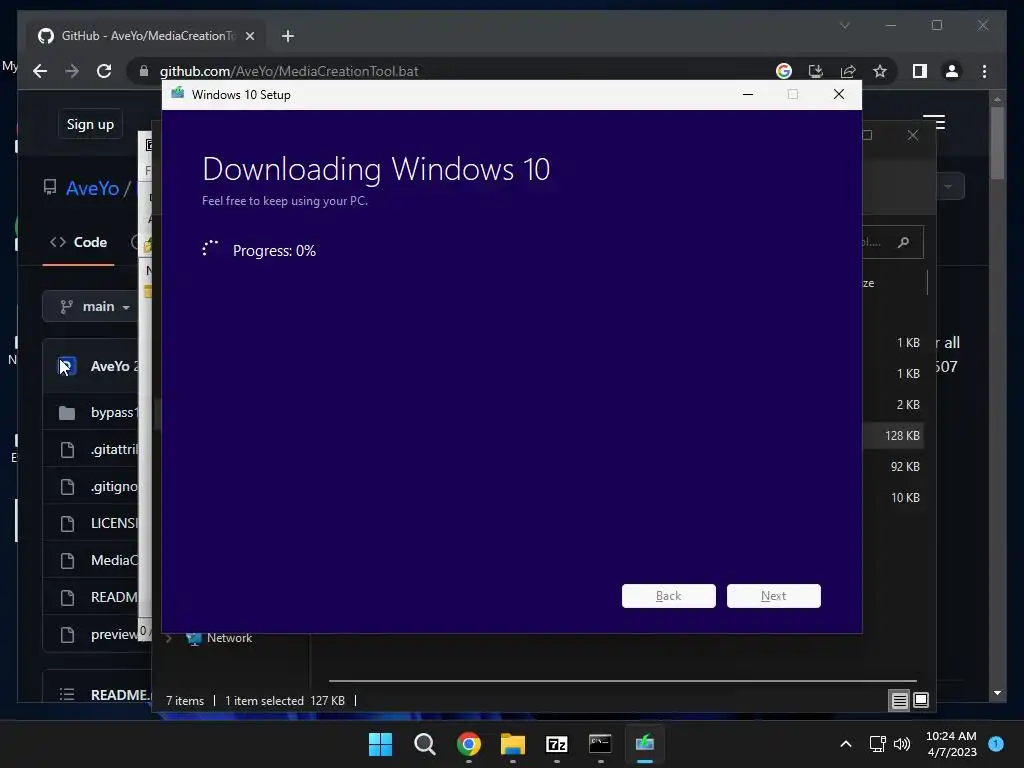Viewport: 1024px width, 768px height.
Task: Minimize the Windows 10 Setup window
Action: click(748, 95)
